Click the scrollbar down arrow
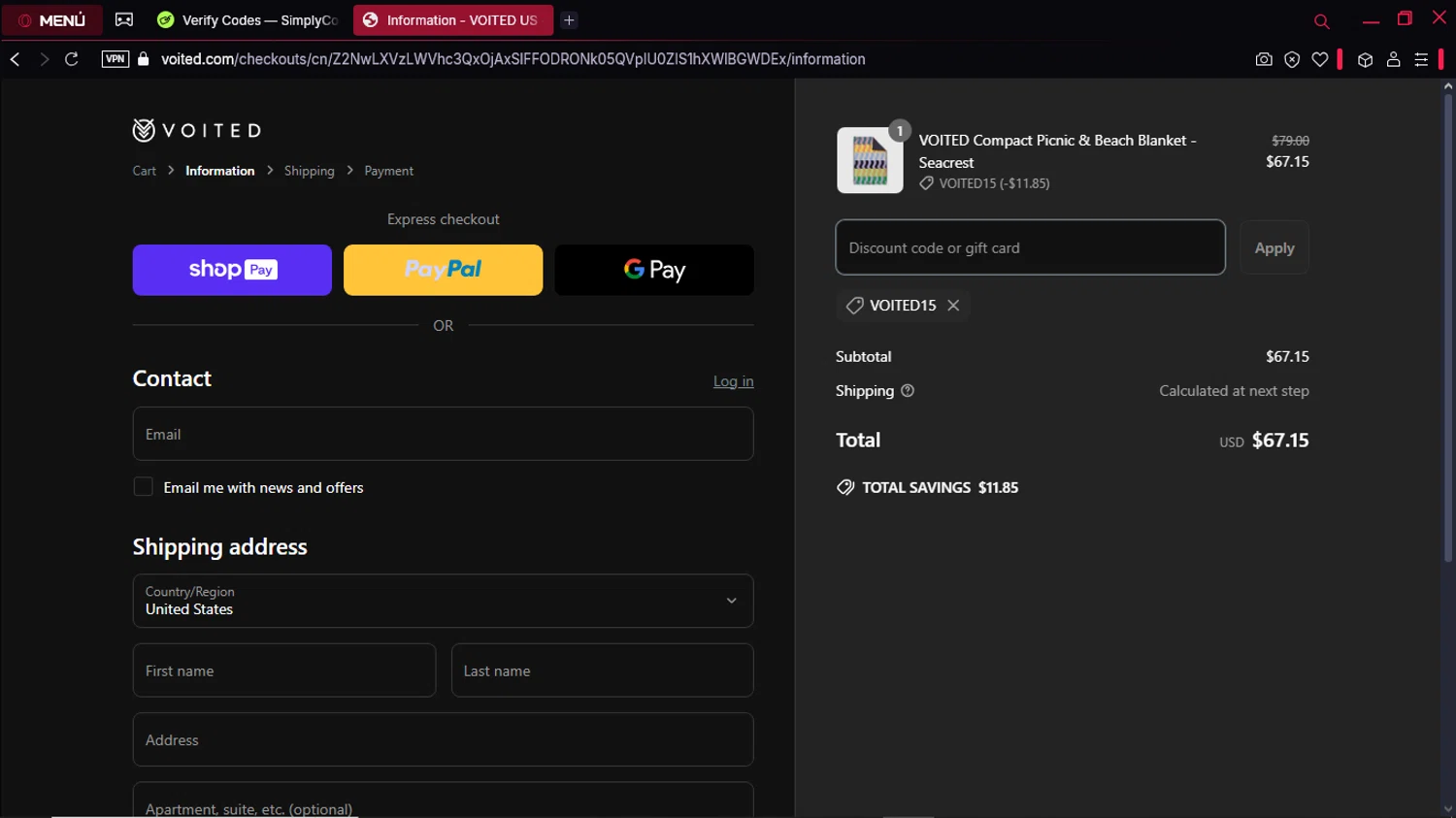This screenshot has width=1456, height=818. tap(1447, 808)
